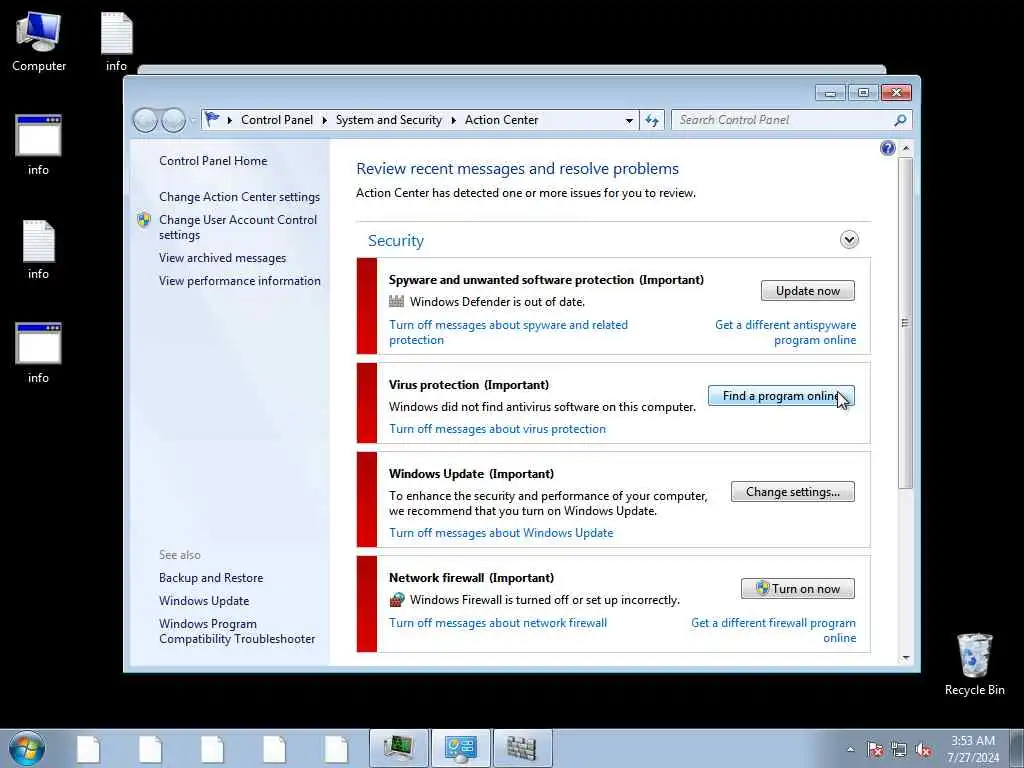The width and height of the screenshot is (1024, 768).
Task: Open Windows Update See also link
Action: click(x=204, y=601)
